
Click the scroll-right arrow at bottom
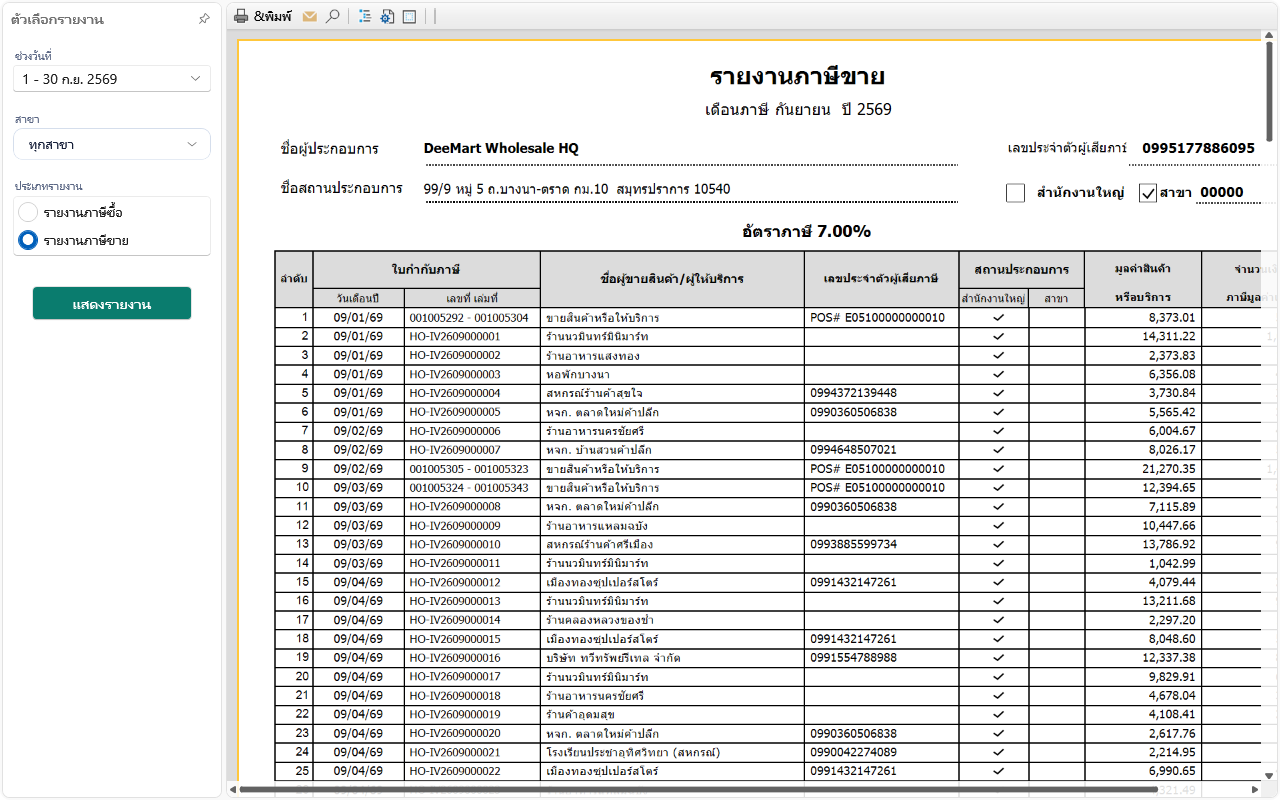coord(1254,790)
